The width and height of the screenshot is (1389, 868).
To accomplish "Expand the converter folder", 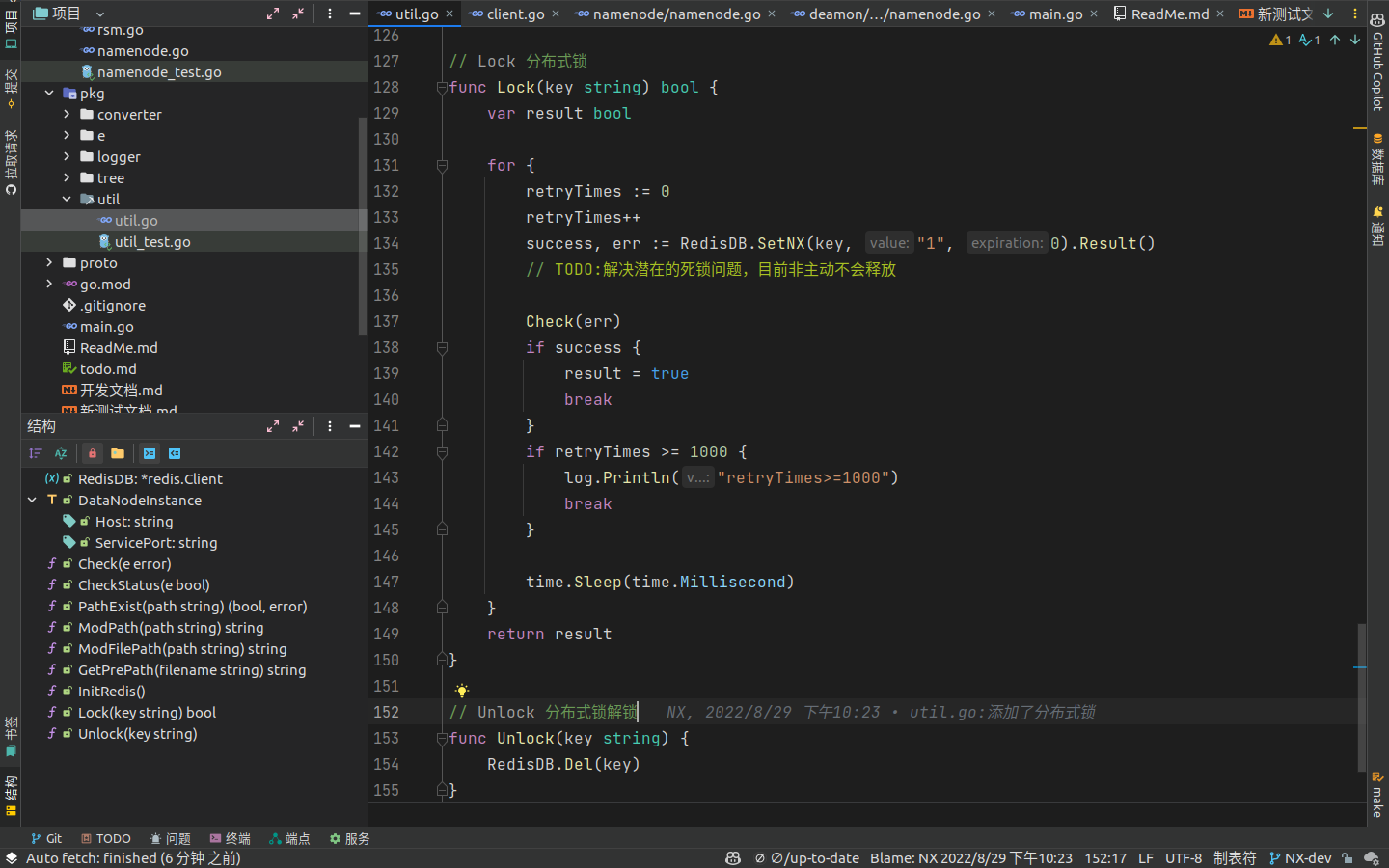I will (x=67, y=115).
